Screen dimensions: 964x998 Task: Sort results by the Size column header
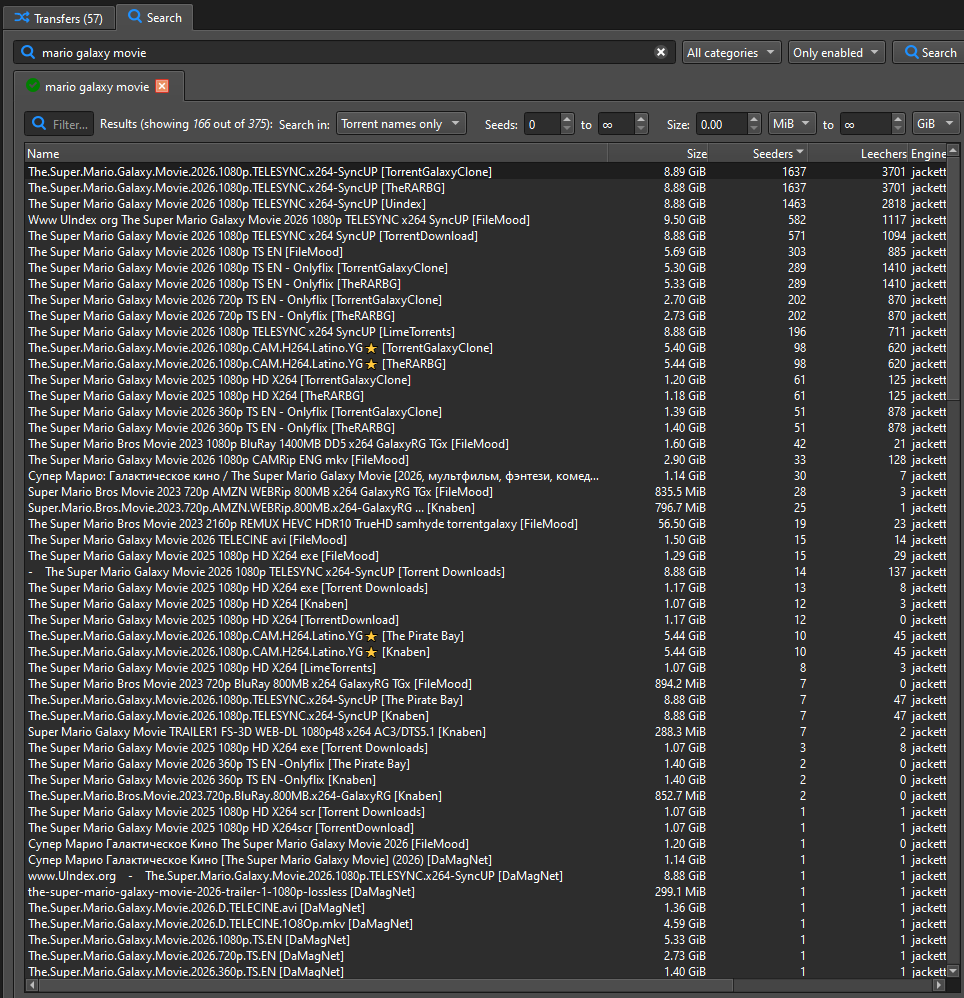tap(657, 153)
